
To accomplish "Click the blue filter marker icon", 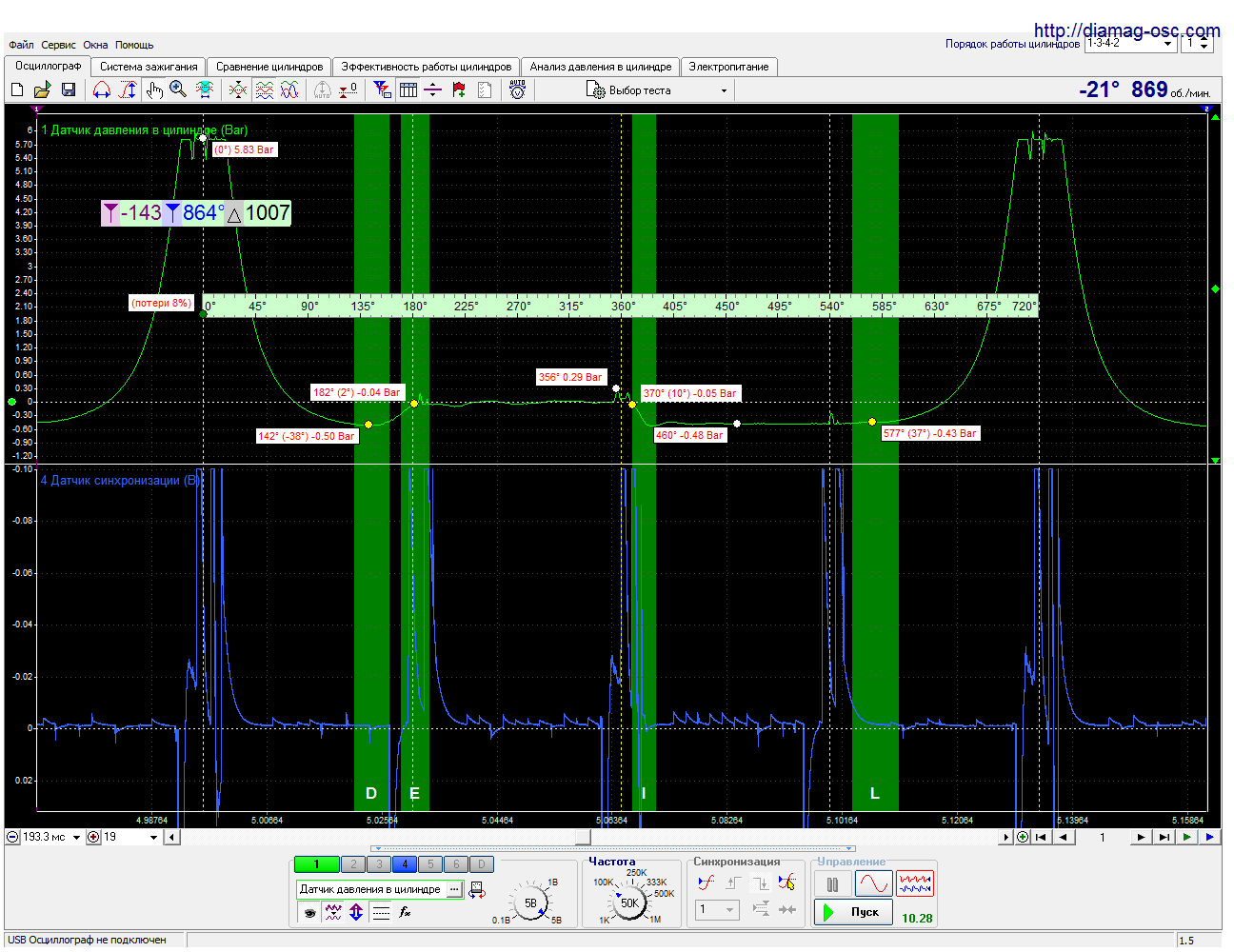I will pyautogui.click(x=382, y=89).
